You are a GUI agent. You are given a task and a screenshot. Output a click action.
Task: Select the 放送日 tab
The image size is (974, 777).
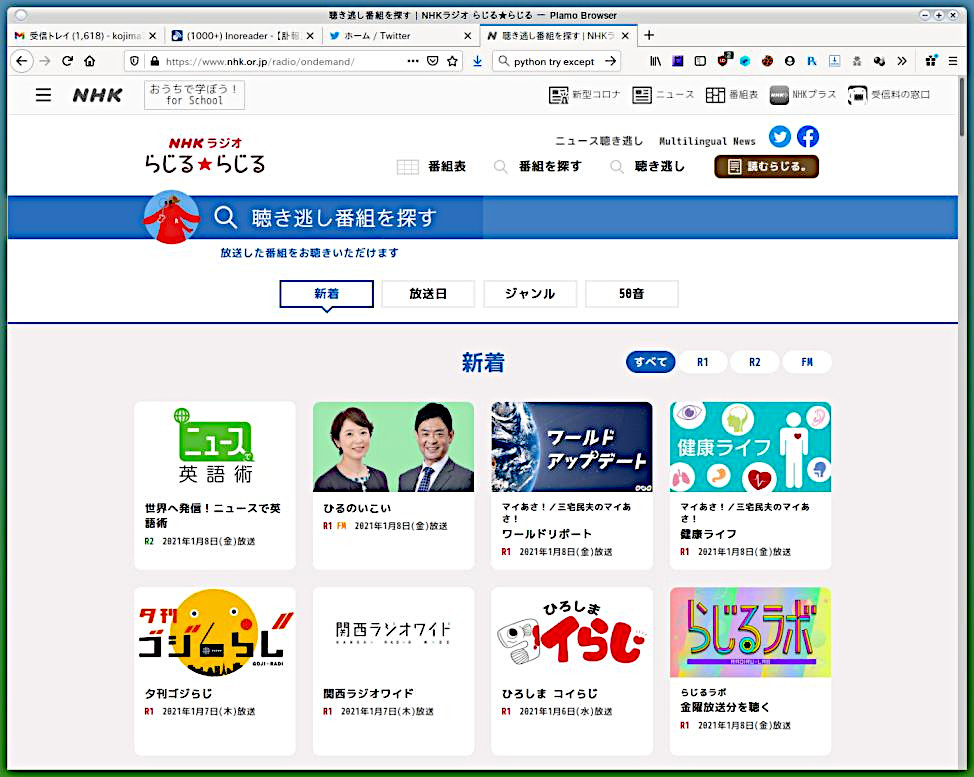click(428, 294)
